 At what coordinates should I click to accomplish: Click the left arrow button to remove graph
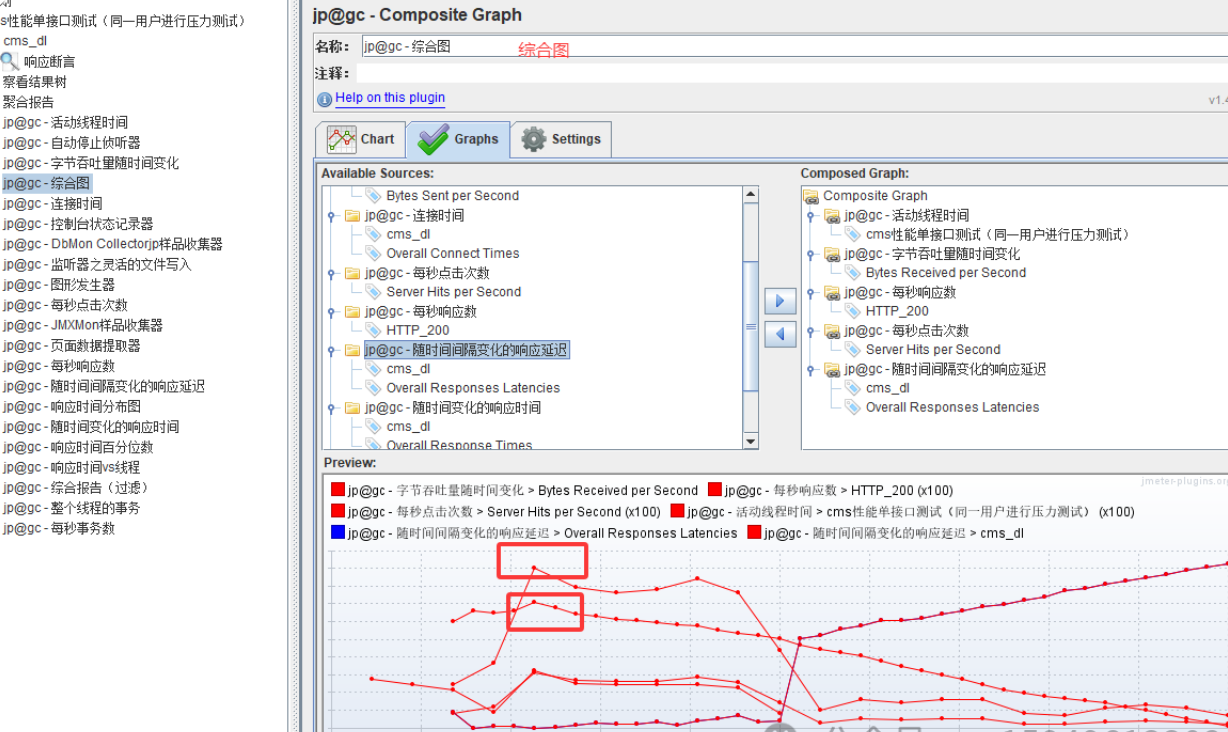780,334
